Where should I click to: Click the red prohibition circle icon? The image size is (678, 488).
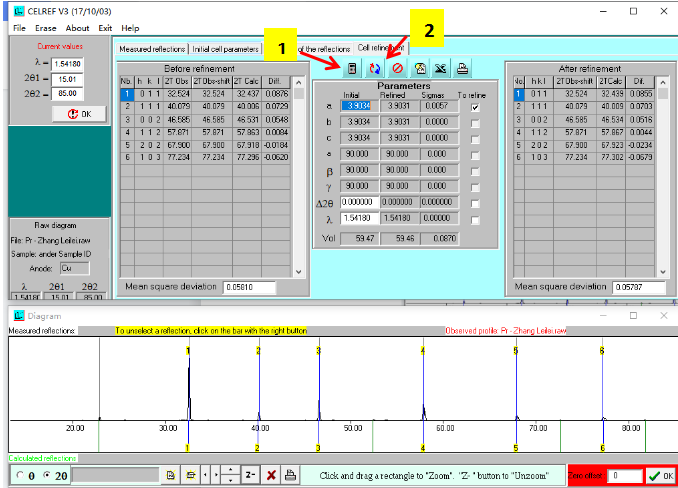(x=397, y=69)
